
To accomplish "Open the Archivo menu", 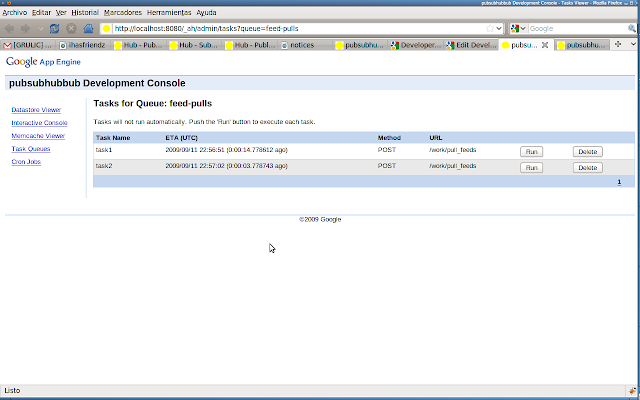I will coord(15,13).
